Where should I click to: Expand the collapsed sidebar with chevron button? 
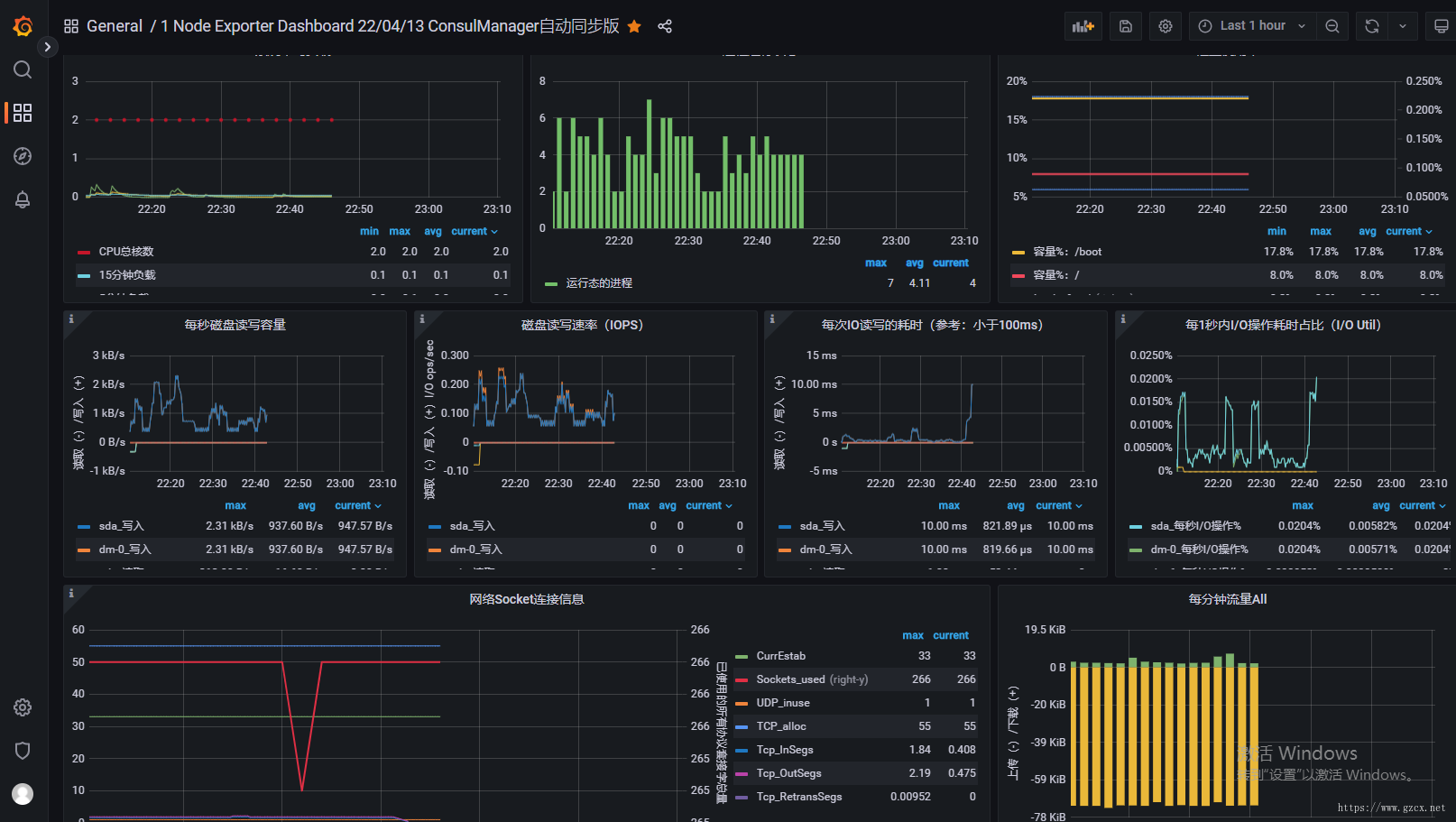(x=48, y=46)
